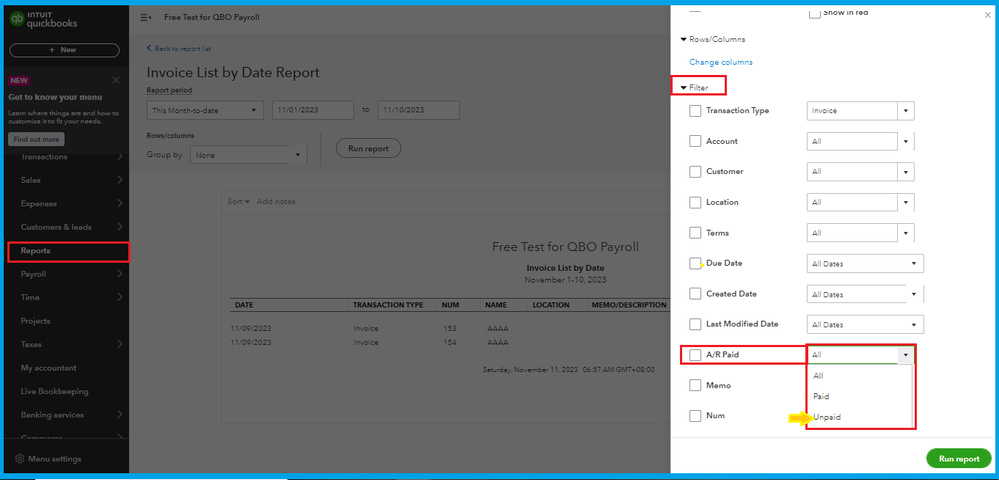Open the Last Modified Date dropdown

tap(865, 324)
